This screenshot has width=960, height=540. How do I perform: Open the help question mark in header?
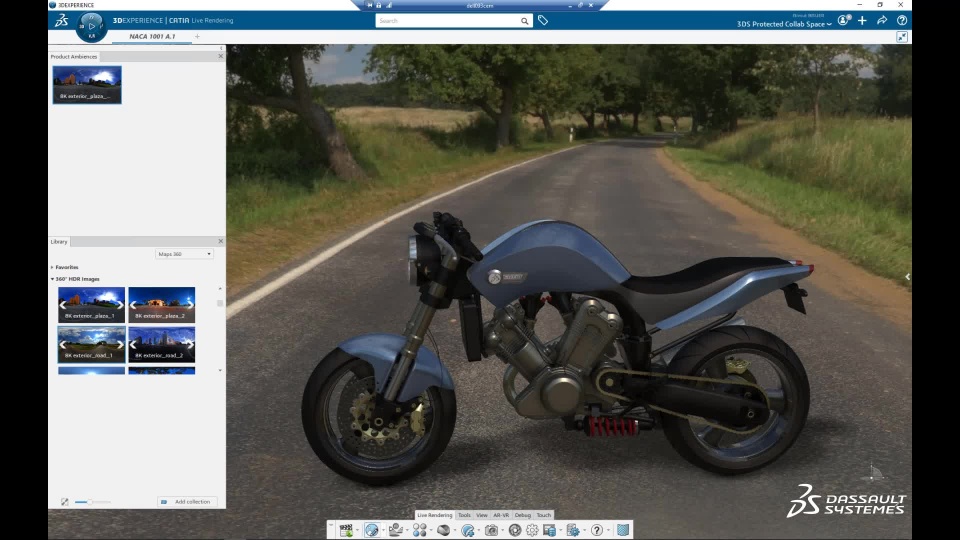(x=902, y=20)
